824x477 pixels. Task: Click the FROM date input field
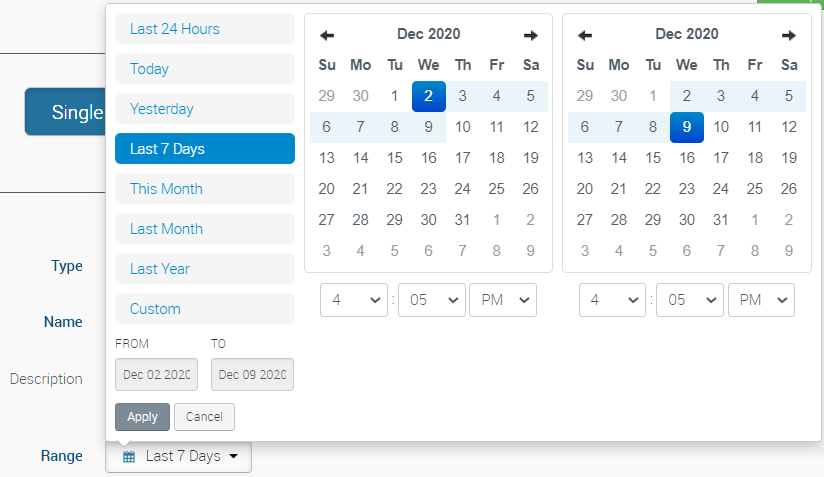(156, 375)
